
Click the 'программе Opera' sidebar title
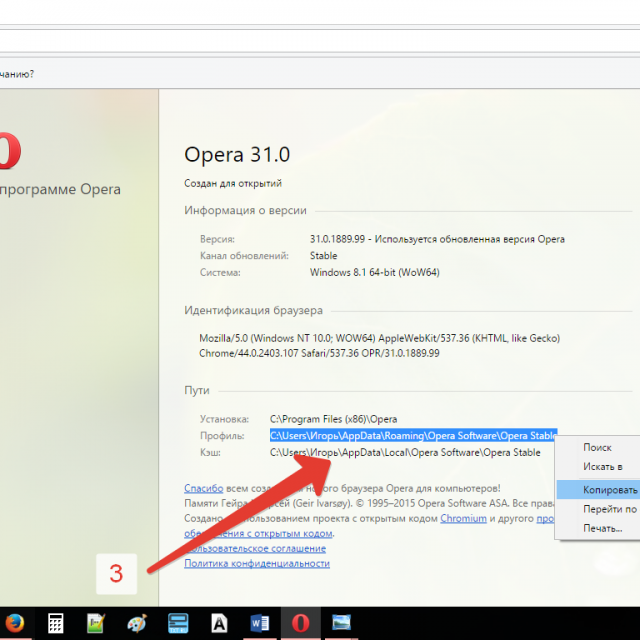60,189
